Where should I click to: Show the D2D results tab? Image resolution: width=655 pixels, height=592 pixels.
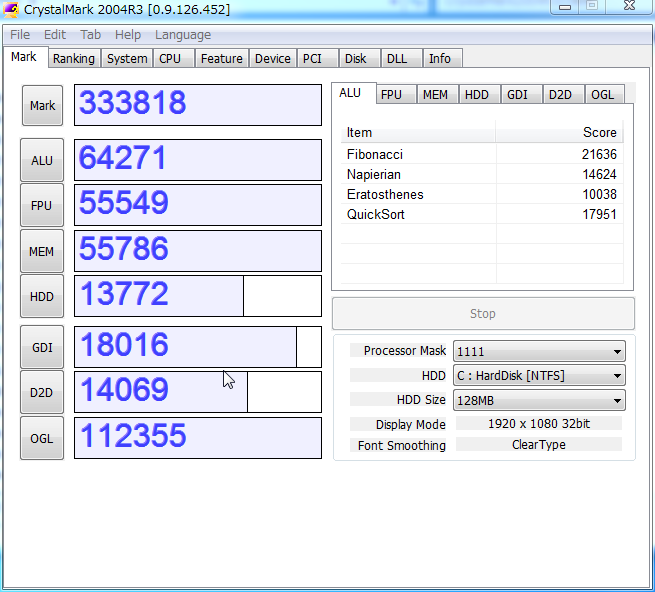coord(564,94)
